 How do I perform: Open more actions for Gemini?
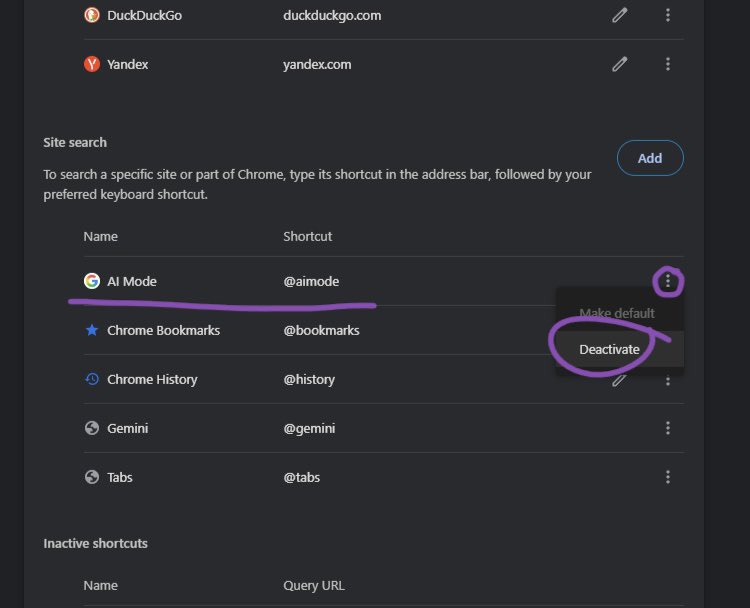tap(668, 428)
